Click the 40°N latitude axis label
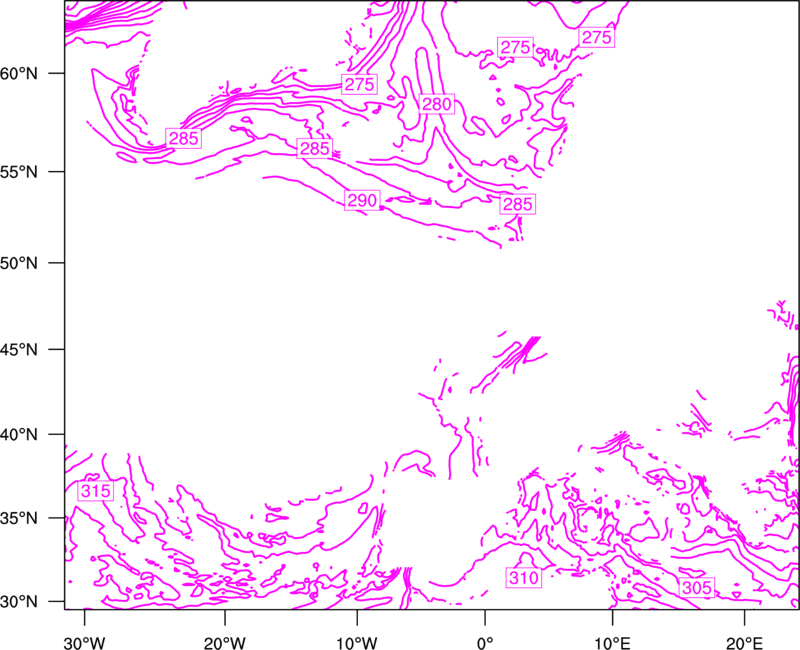The width and height of the screenshot is (800, 650). pyautogui.click(x=19, y=435)
